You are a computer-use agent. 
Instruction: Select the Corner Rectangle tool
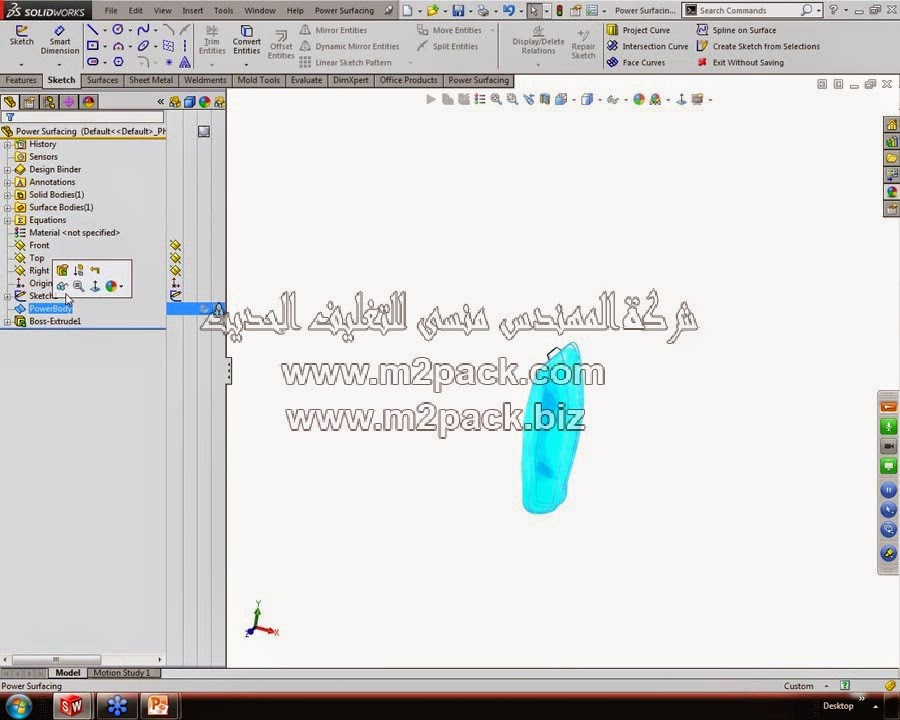pyautogui.click(x=92, y=46)
